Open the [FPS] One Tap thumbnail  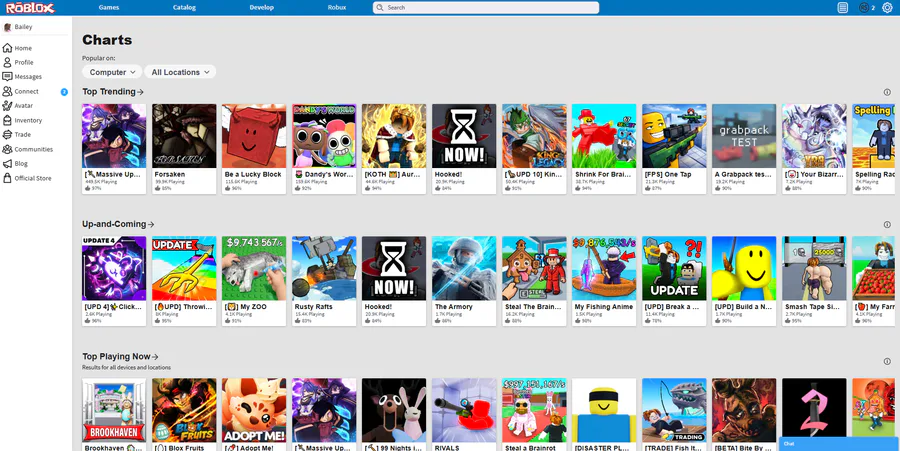pyautogui.click(x=674, y=136)
